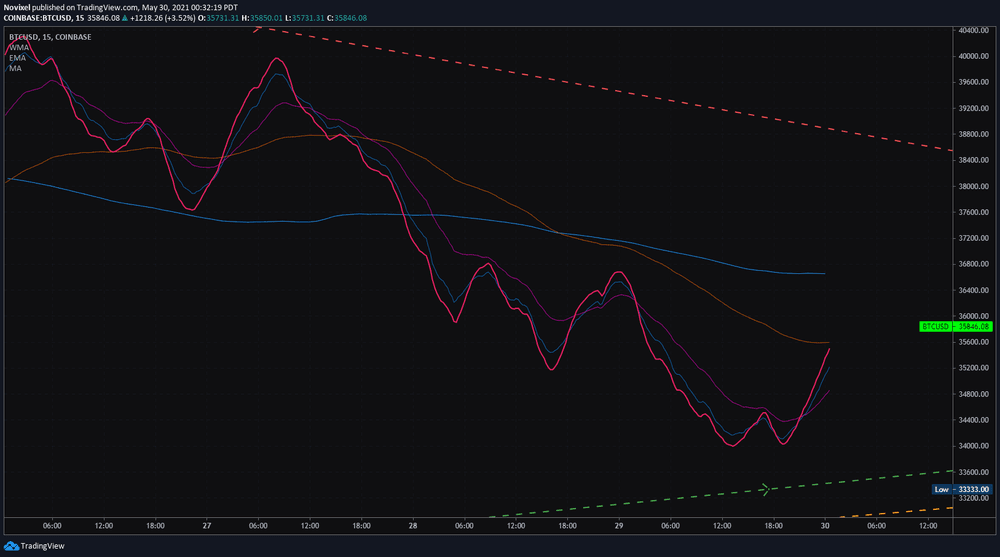Select the MA indicator legend

click(16, 68)
